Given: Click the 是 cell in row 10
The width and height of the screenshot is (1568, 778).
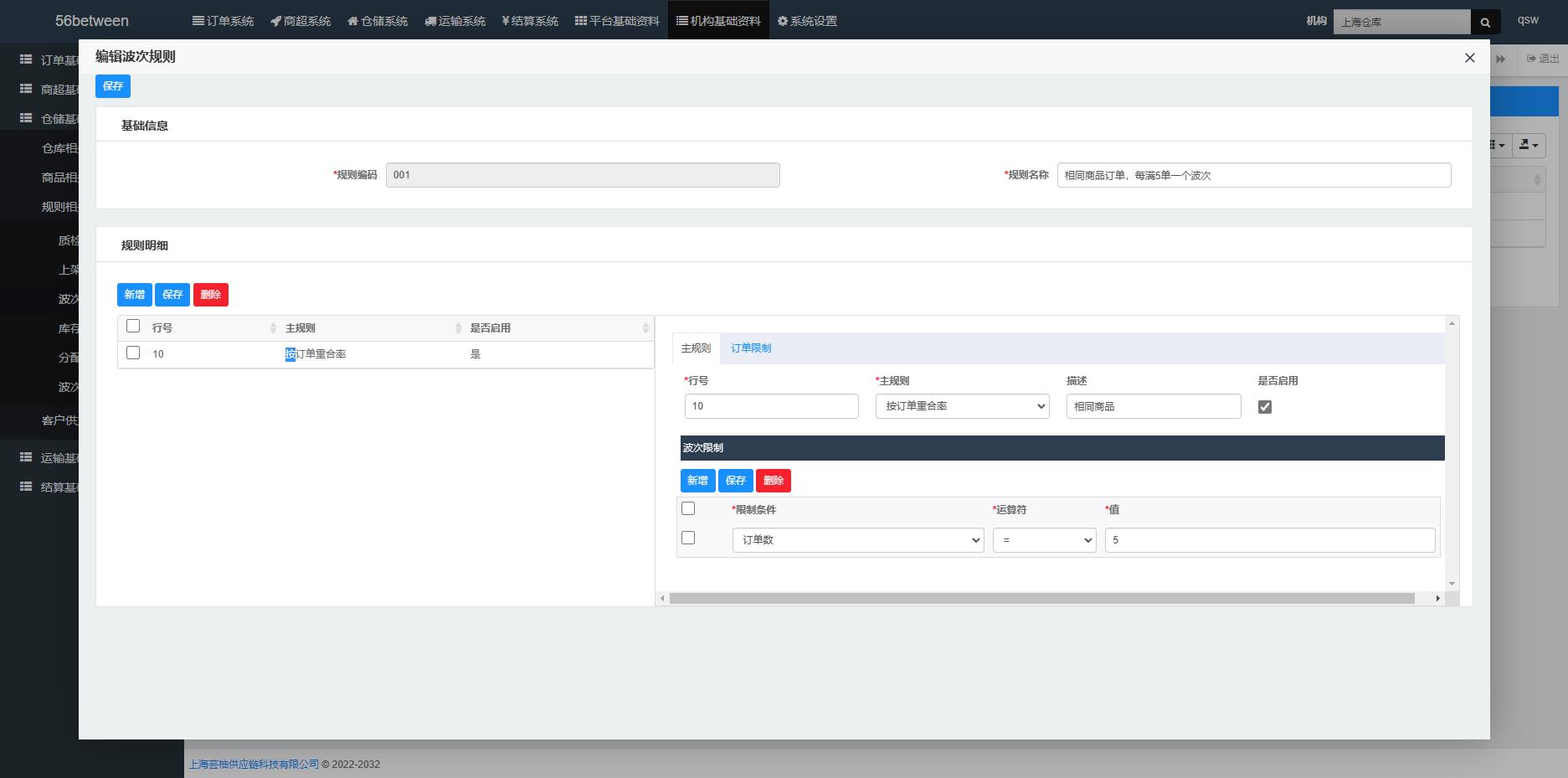Looking at the screenshot, I should [x=476, y=354].
